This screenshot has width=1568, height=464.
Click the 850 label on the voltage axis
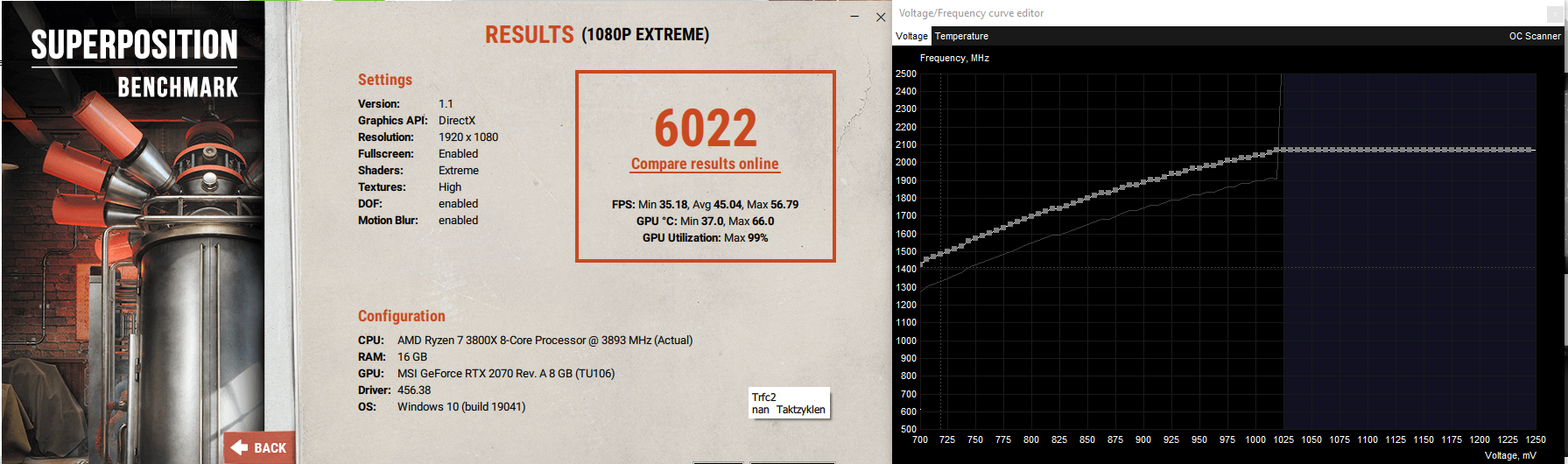tap(1087, 439)
